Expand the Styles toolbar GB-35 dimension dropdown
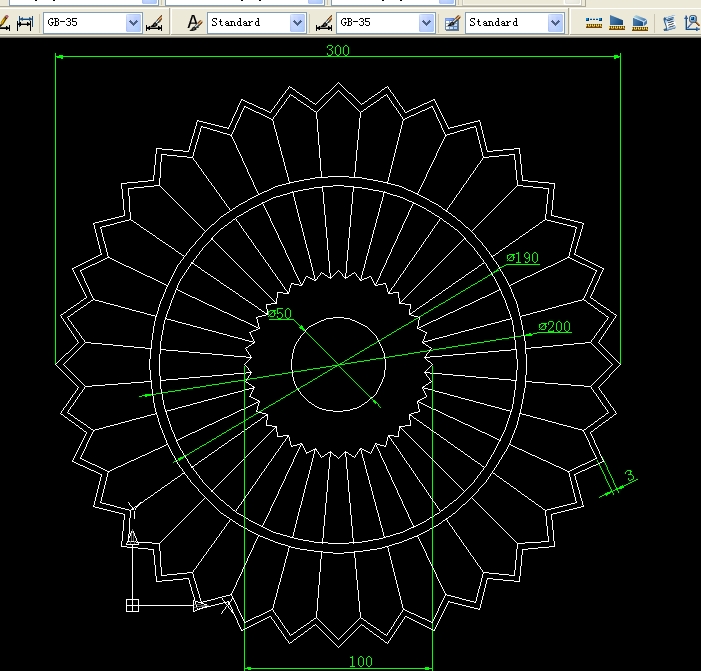This screenshot has height=671, width=701. [x=426, y=22]
